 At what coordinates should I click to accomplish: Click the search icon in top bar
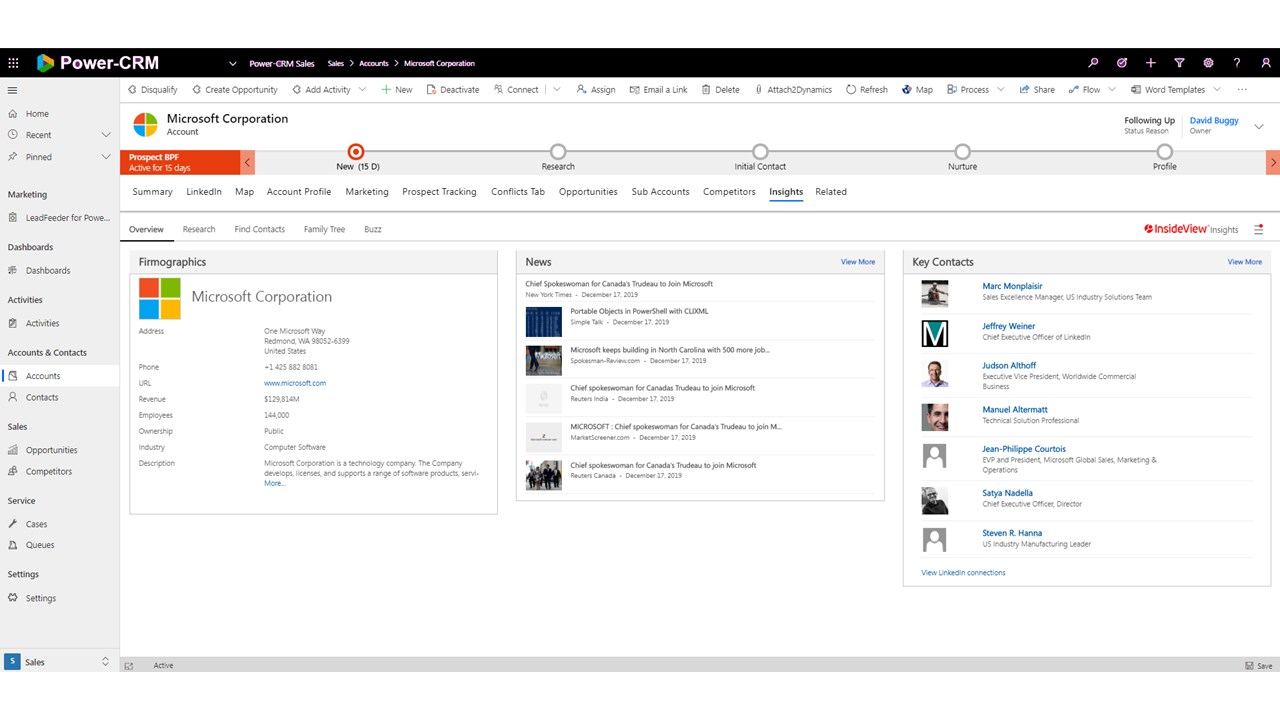point(1093,63)
